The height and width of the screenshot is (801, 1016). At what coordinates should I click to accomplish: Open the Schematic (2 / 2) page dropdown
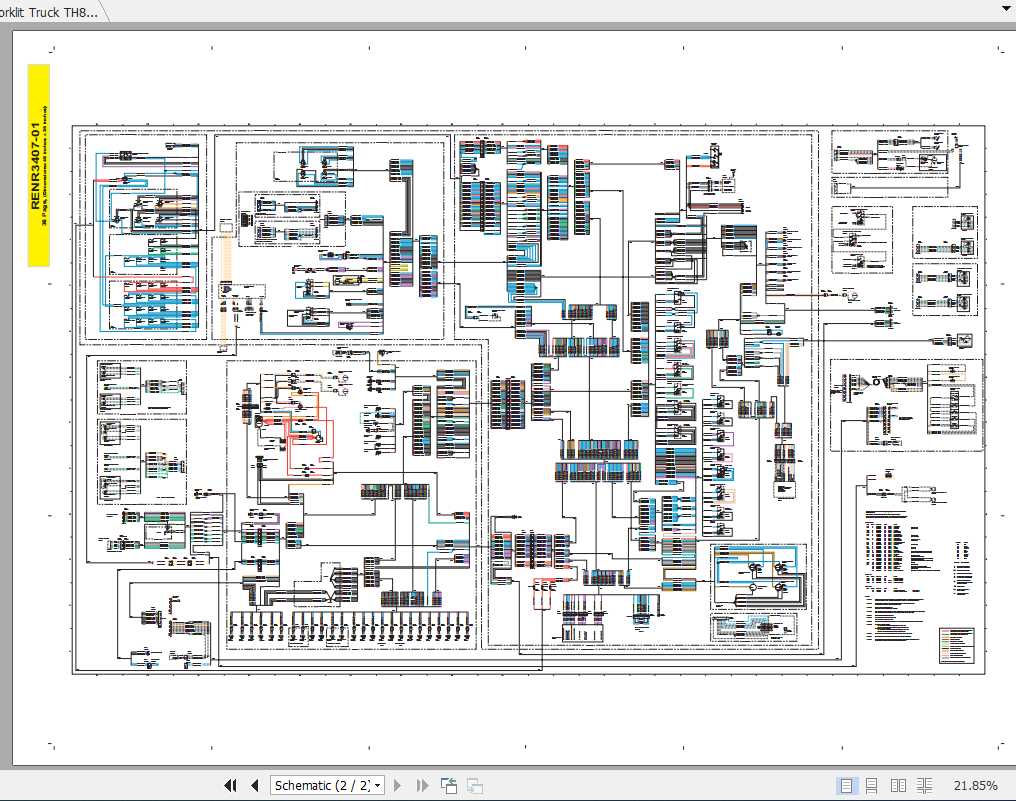[x=377, y=785]
